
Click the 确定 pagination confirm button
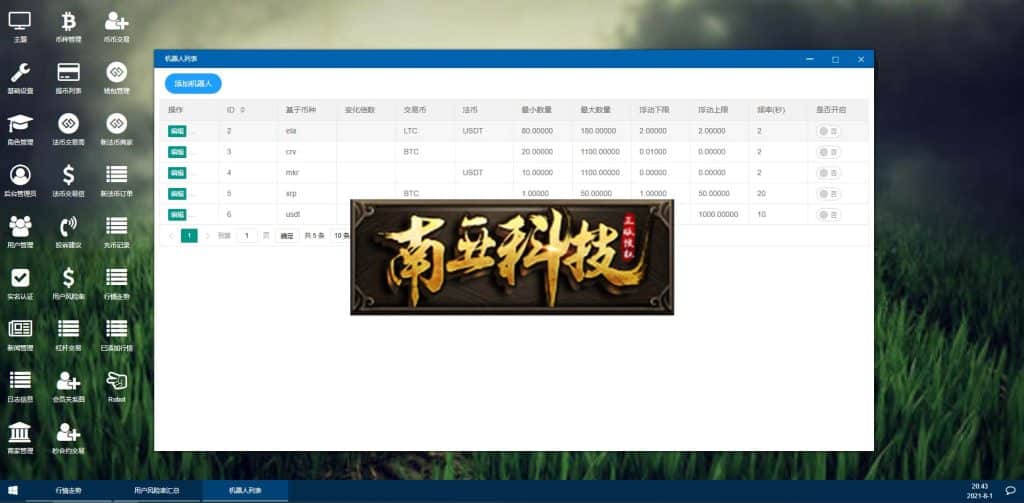(x=287, y=236)
